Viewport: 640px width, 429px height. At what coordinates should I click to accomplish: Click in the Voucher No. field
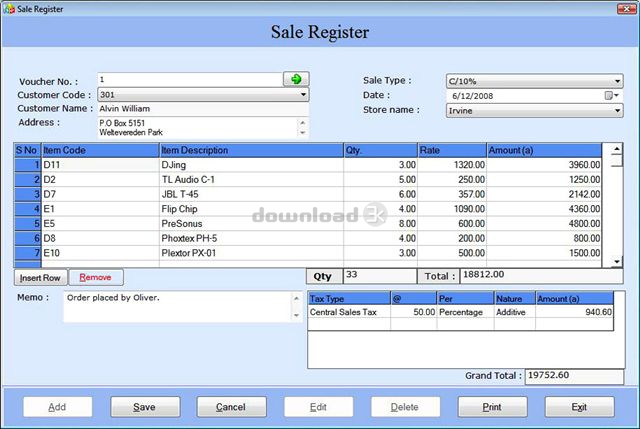pyautogui.click(x=190, y=79)
